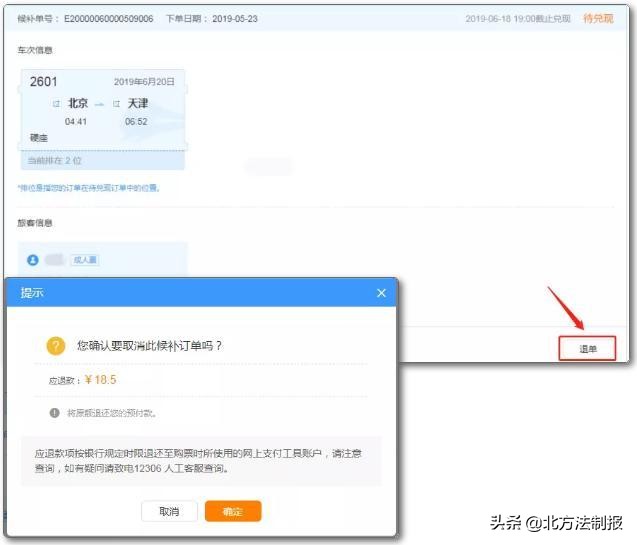Click the refund notice paragraph mentioning 12306
Viewport: 637px width, 545px height.
199,461
